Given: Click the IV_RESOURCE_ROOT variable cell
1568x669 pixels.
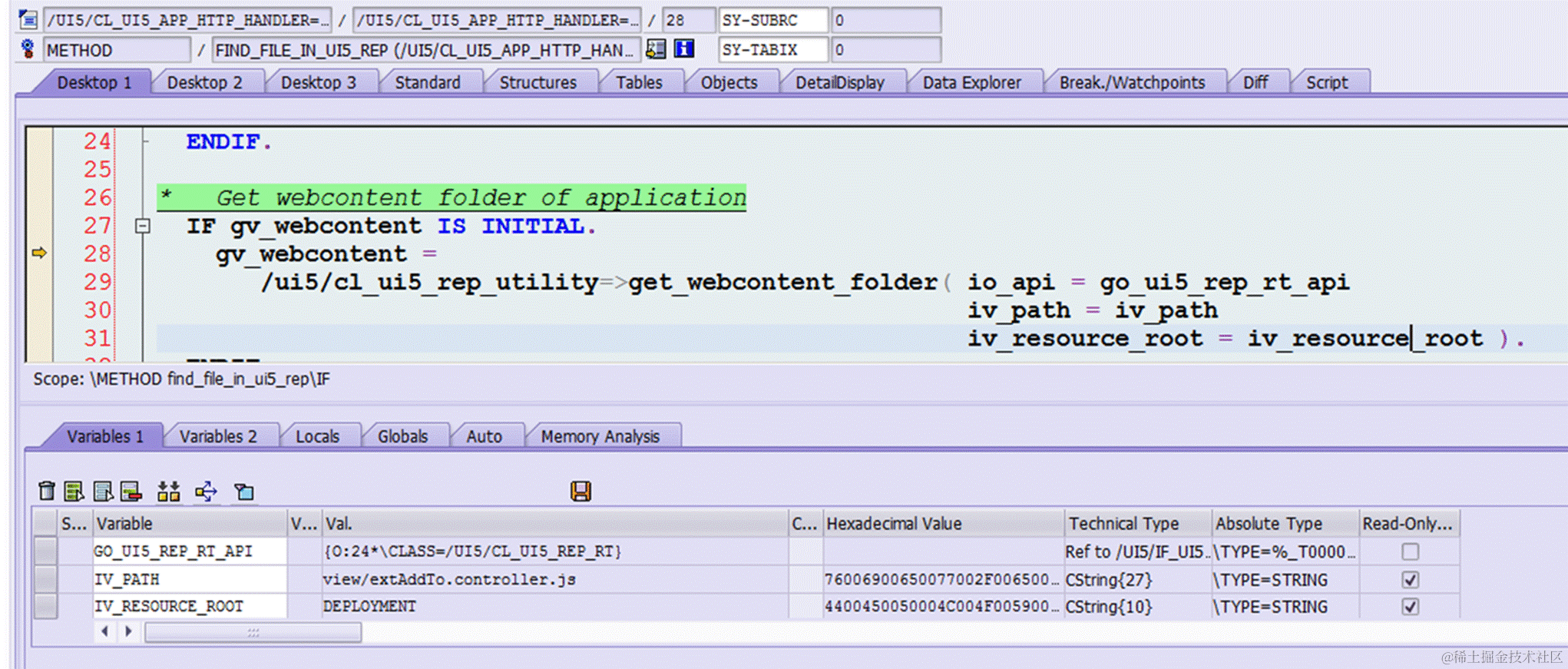Looking at the screenshot, I should click(x=190, y=606).
